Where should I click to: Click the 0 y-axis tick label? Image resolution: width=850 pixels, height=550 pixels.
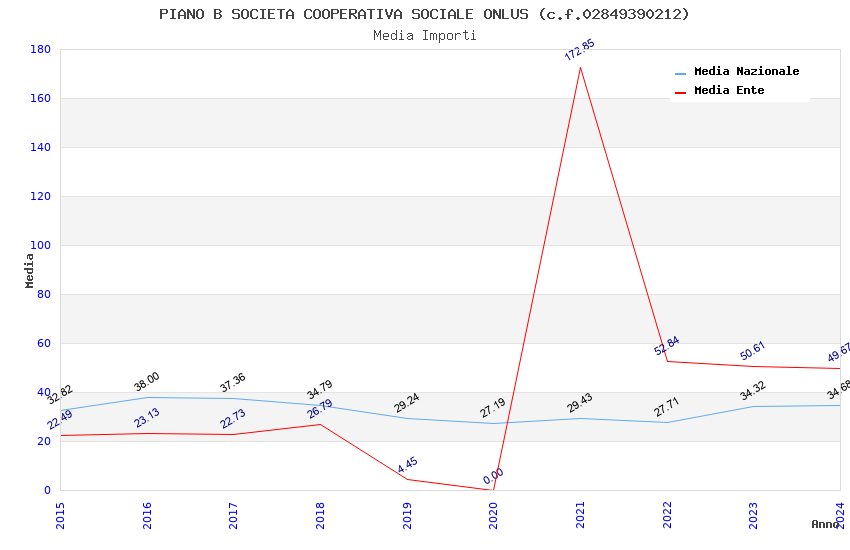click(x=48, y=490)
